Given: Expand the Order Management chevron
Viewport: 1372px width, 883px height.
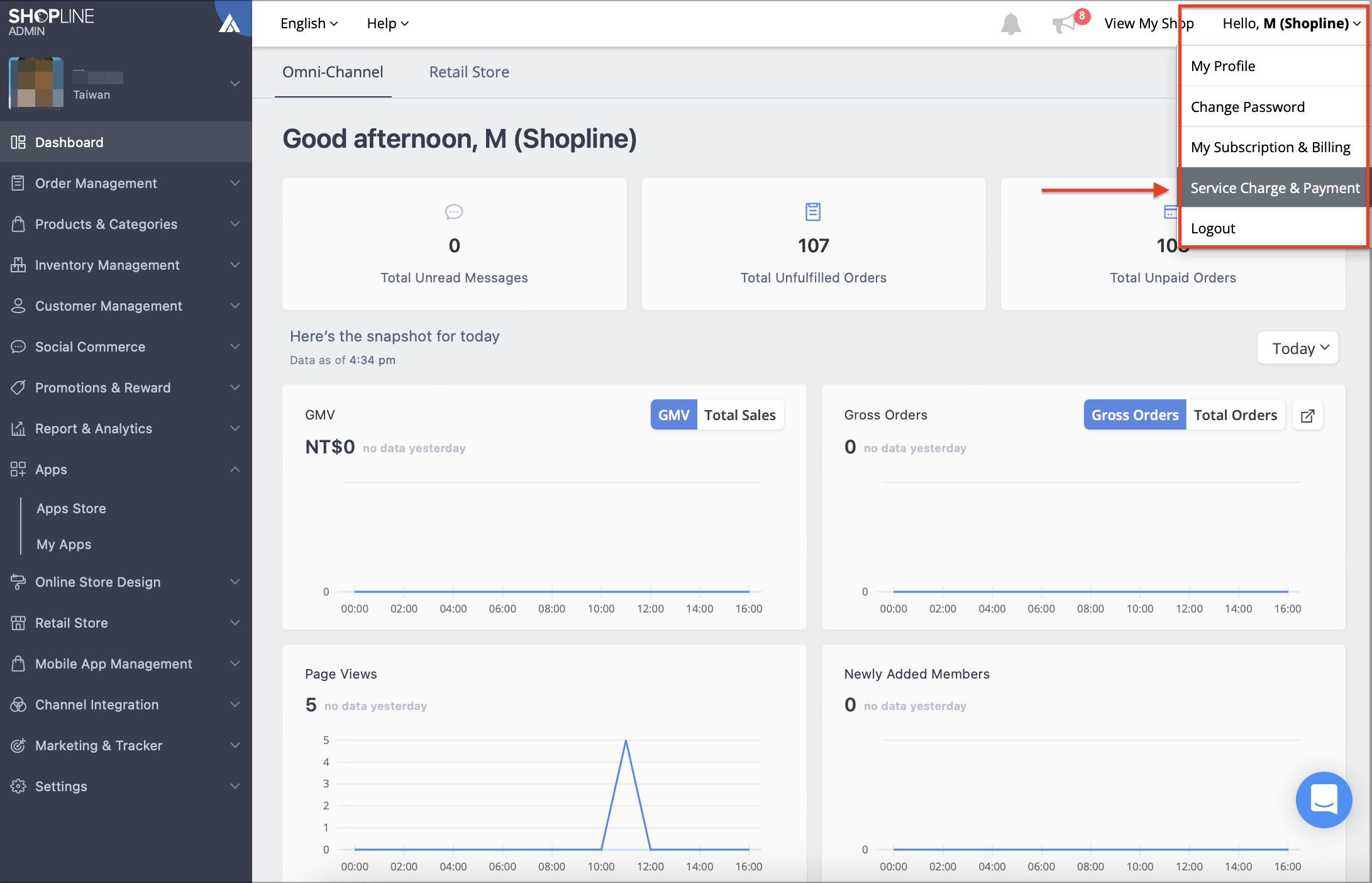Looking at the screenshot, I should click(x=235, y=183).
